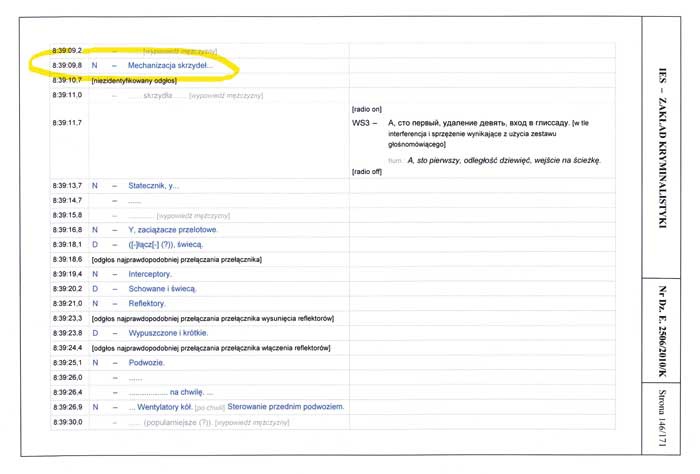Click the "[radio off]" marker
The image size is (700, 474).
(368, 172)
